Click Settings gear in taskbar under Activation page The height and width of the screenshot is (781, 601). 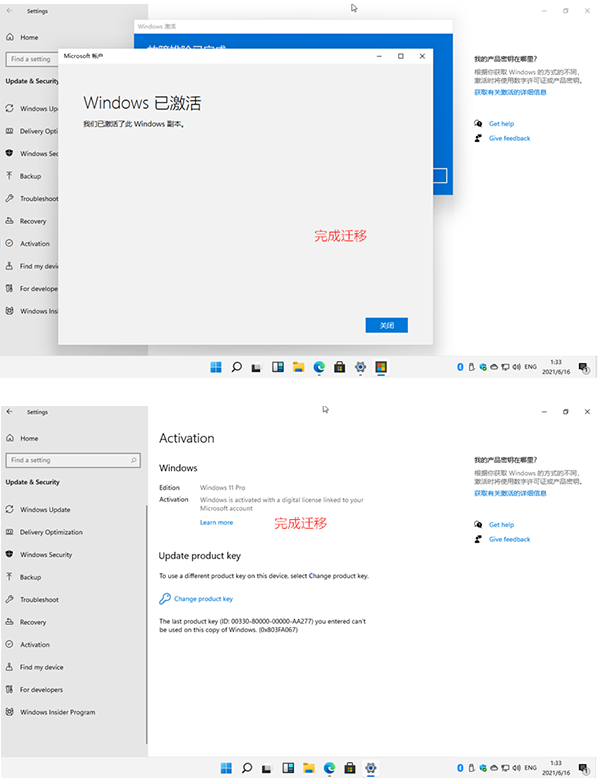point(370,768)
